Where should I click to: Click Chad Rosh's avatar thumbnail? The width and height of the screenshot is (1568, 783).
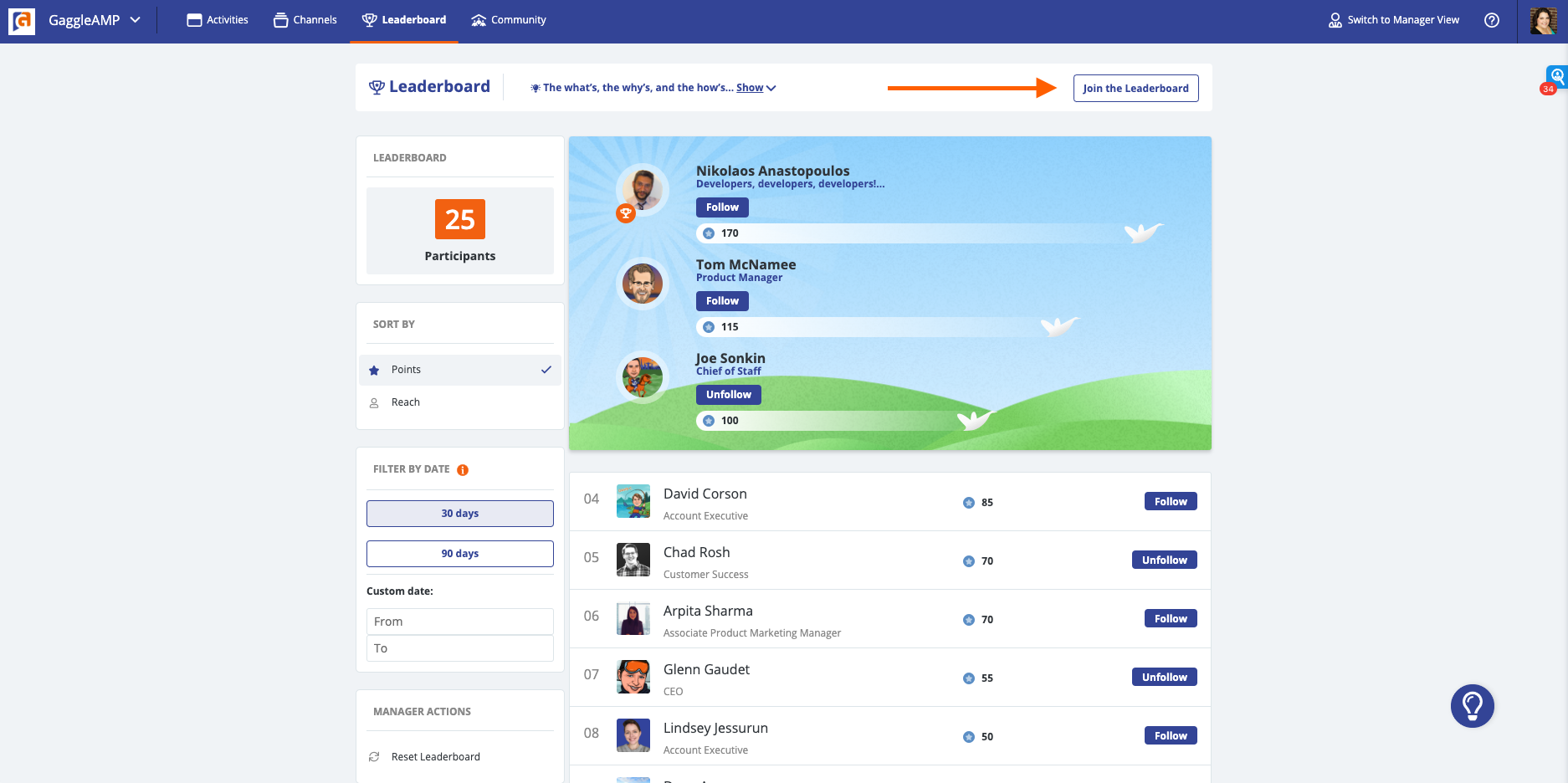(x=633, y=560)
